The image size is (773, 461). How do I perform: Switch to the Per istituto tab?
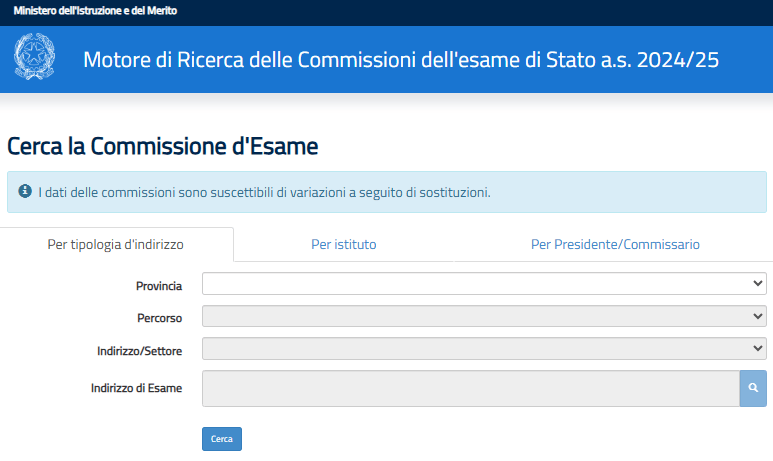click(344, 245)
